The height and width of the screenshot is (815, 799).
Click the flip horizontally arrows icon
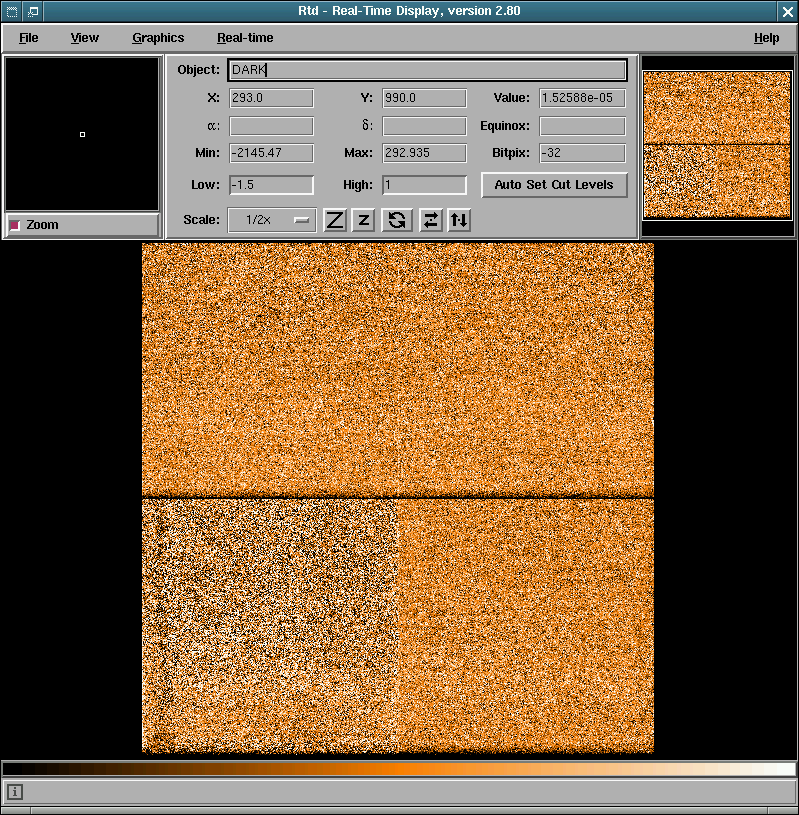pyautogui.click(x=430, y=220)
